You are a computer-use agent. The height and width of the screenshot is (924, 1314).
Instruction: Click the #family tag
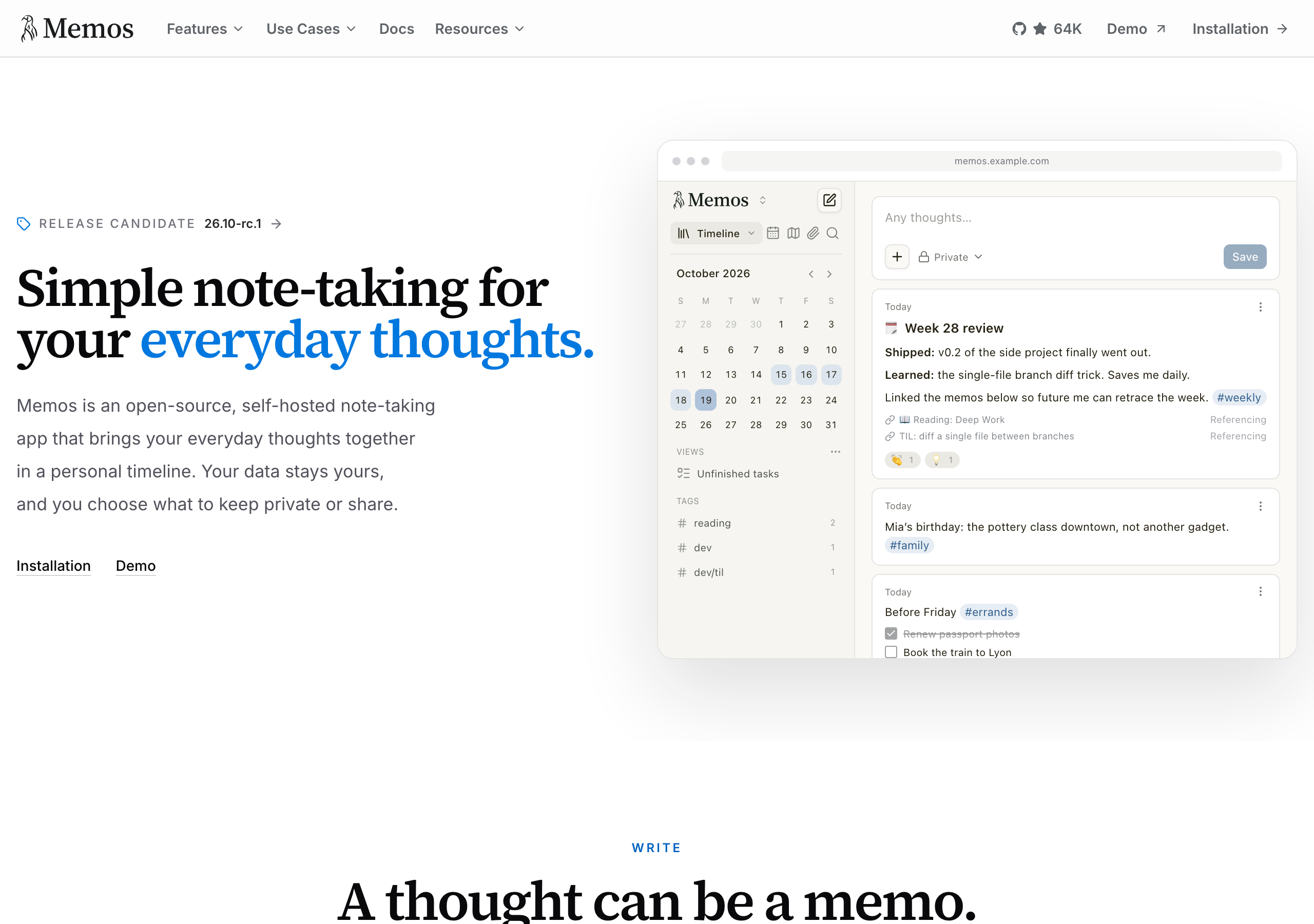pyautogui.click(x=909, y=545)
